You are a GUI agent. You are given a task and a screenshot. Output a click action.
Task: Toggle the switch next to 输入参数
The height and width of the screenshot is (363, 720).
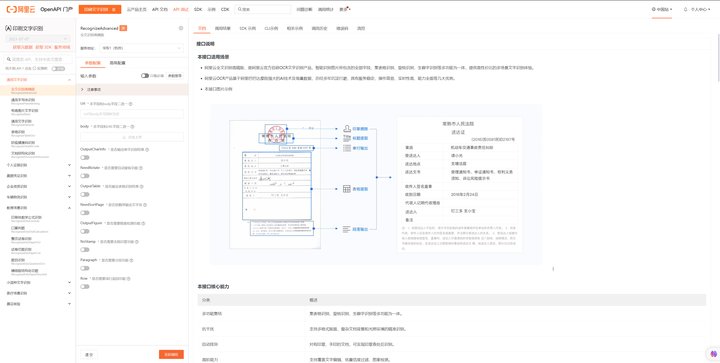coord(145,76)
